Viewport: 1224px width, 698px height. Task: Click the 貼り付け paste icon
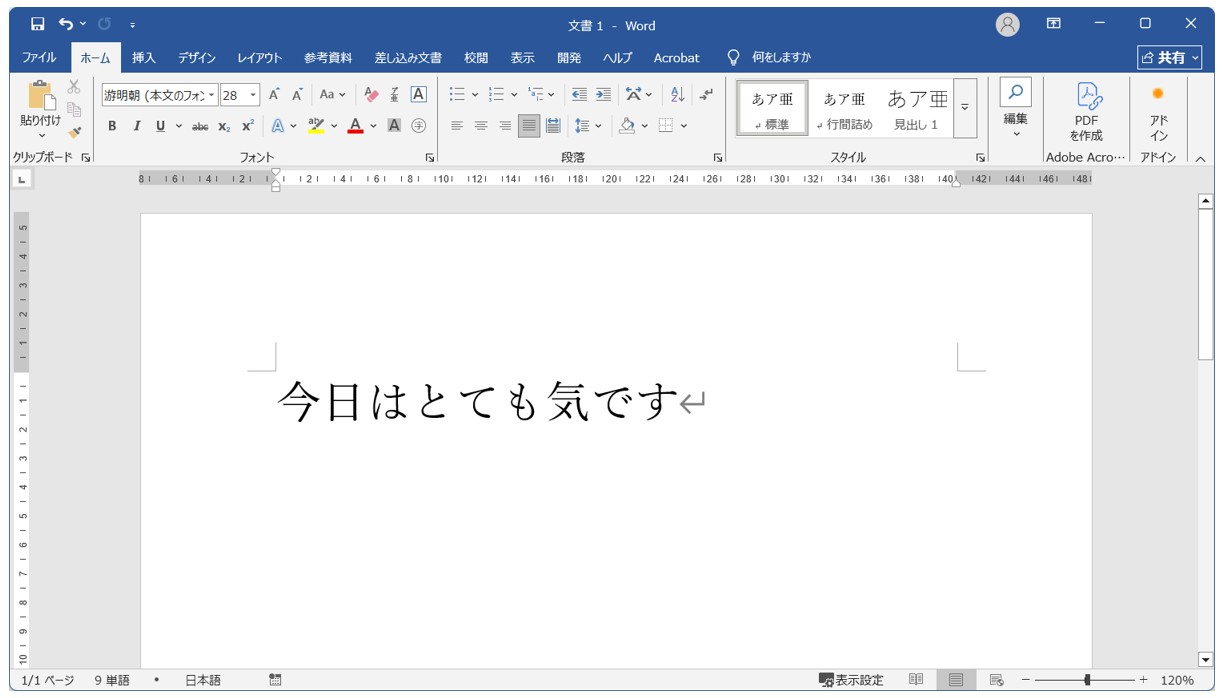click(x=41, y=95)
